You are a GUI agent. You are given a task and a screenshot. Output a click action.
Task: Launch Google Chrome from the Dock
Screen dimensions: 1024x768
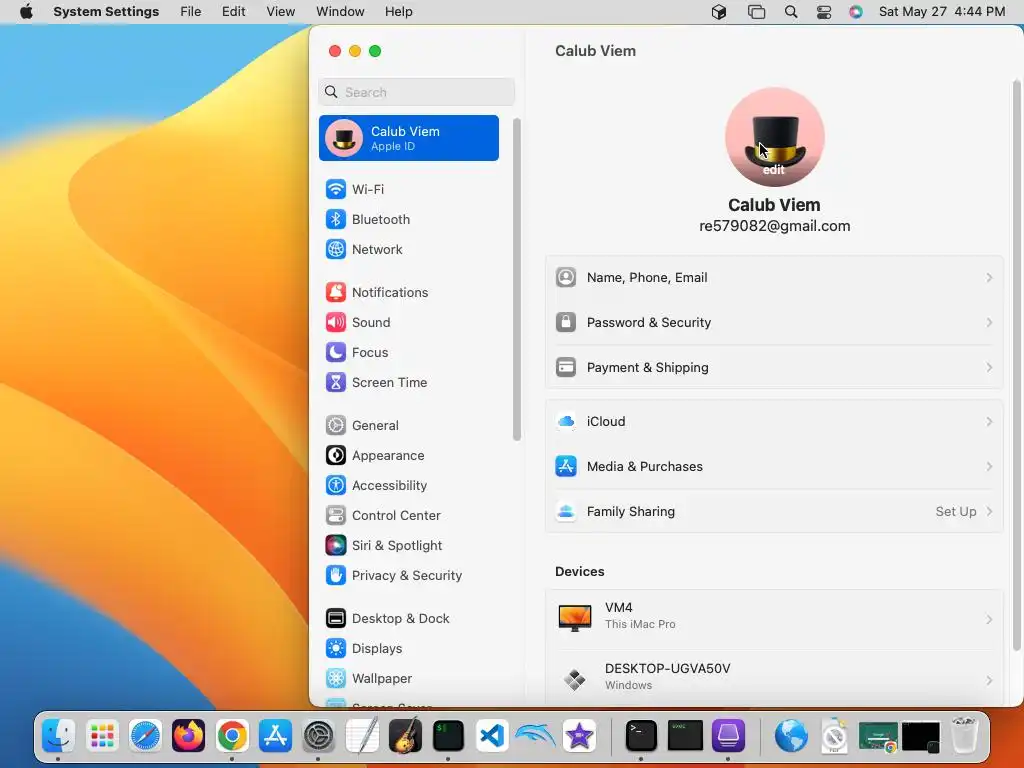tap(232, 736)
